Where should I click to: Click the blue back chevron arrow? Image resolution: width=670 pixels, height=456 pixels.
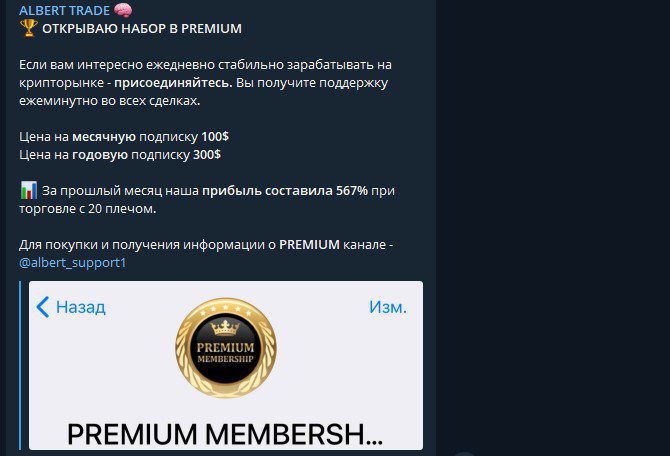click(x=42, y=307)
